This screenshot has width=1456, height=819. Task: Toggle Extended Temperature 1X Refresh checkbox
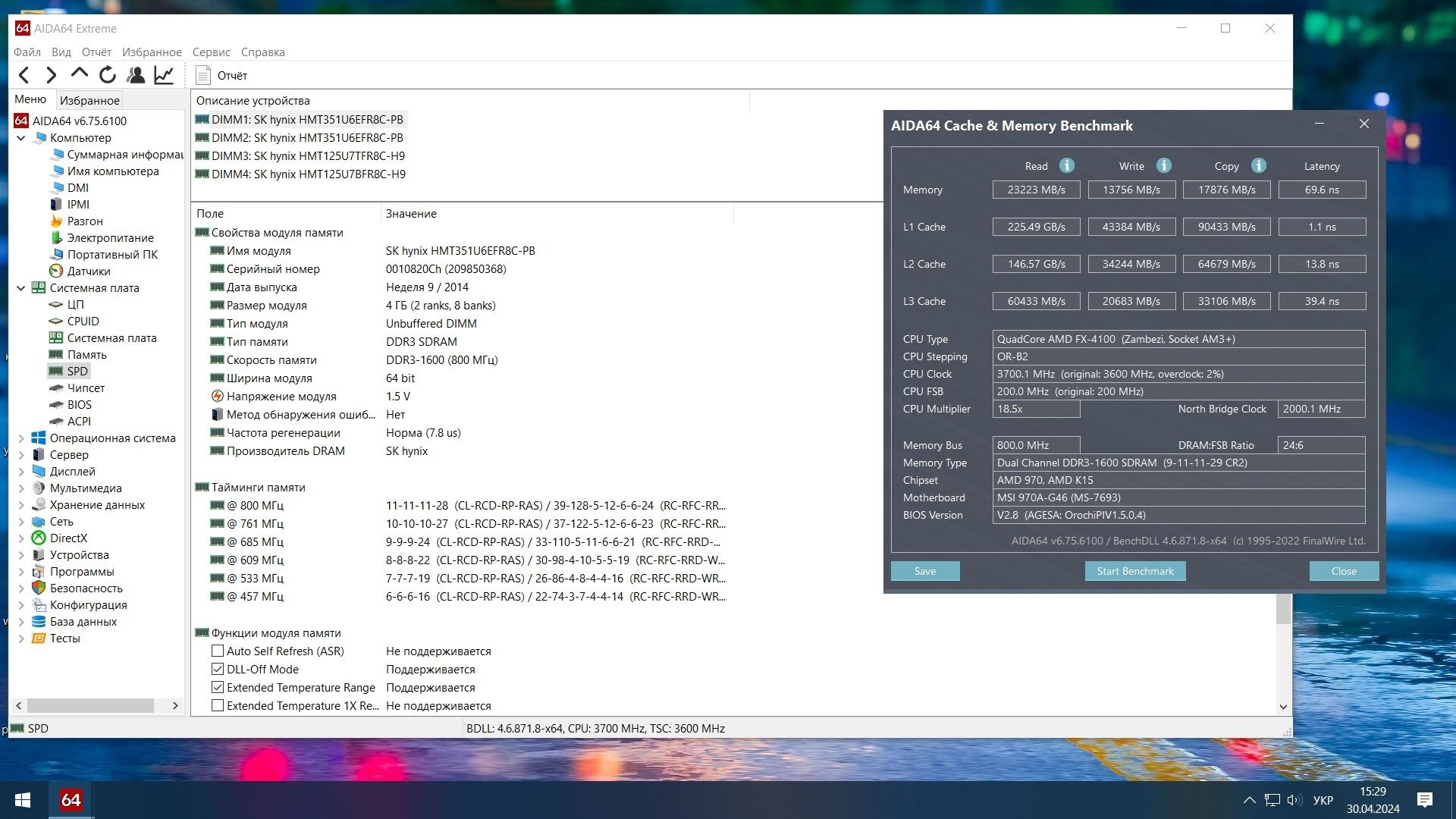(218, 705)
